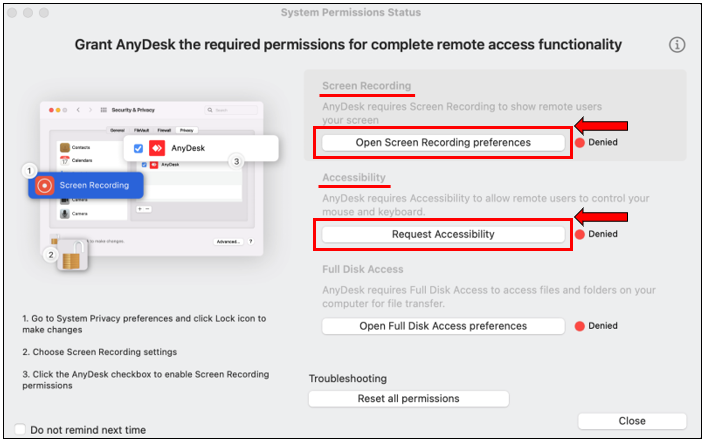Click the Grant AnyDesk required permissions headline

(x=348, y=45)
